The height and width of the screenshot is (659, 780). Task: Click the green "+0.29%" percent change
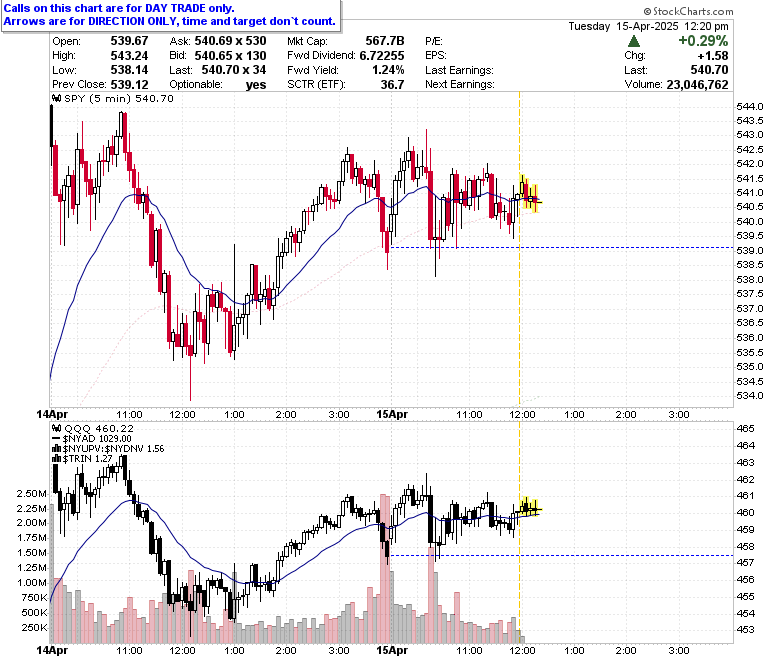[703, 41]
